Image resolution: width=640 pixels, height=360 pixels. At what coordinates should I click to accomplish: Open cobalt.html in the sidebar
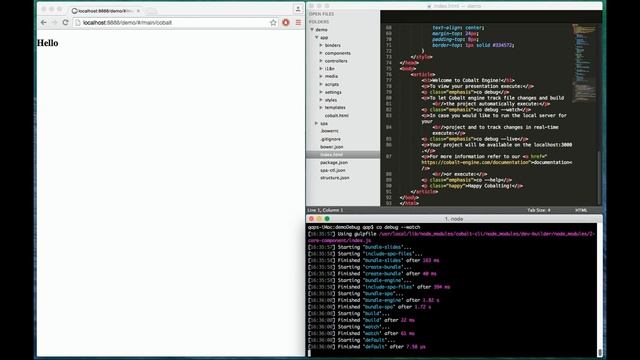(337, 116)
